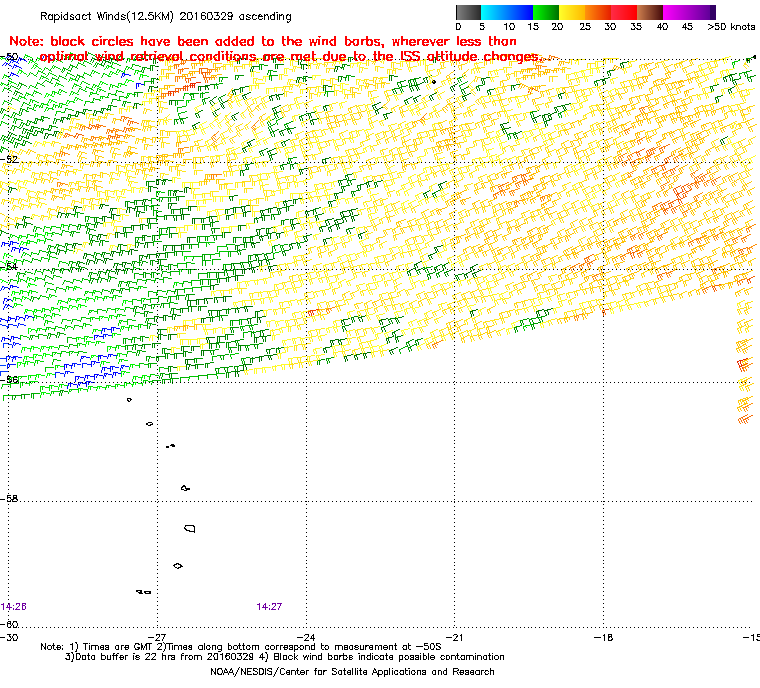Viewport: 760px width, 688px height.
Task: Click the largest island outline near -58.5 latitude
Action: 190,528
